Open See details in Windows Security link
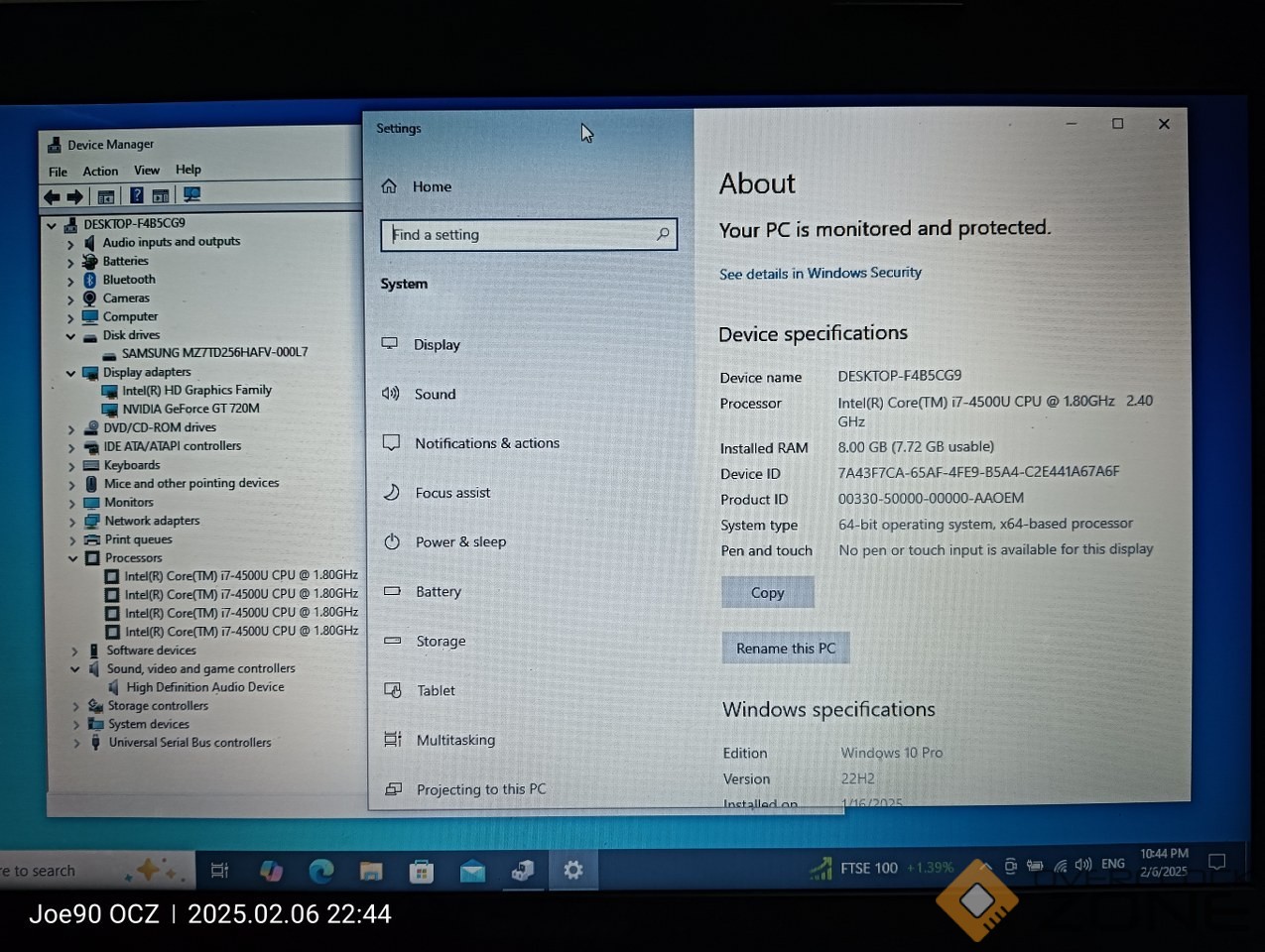Screen dimensions: 1265x952 pos(821,273)
